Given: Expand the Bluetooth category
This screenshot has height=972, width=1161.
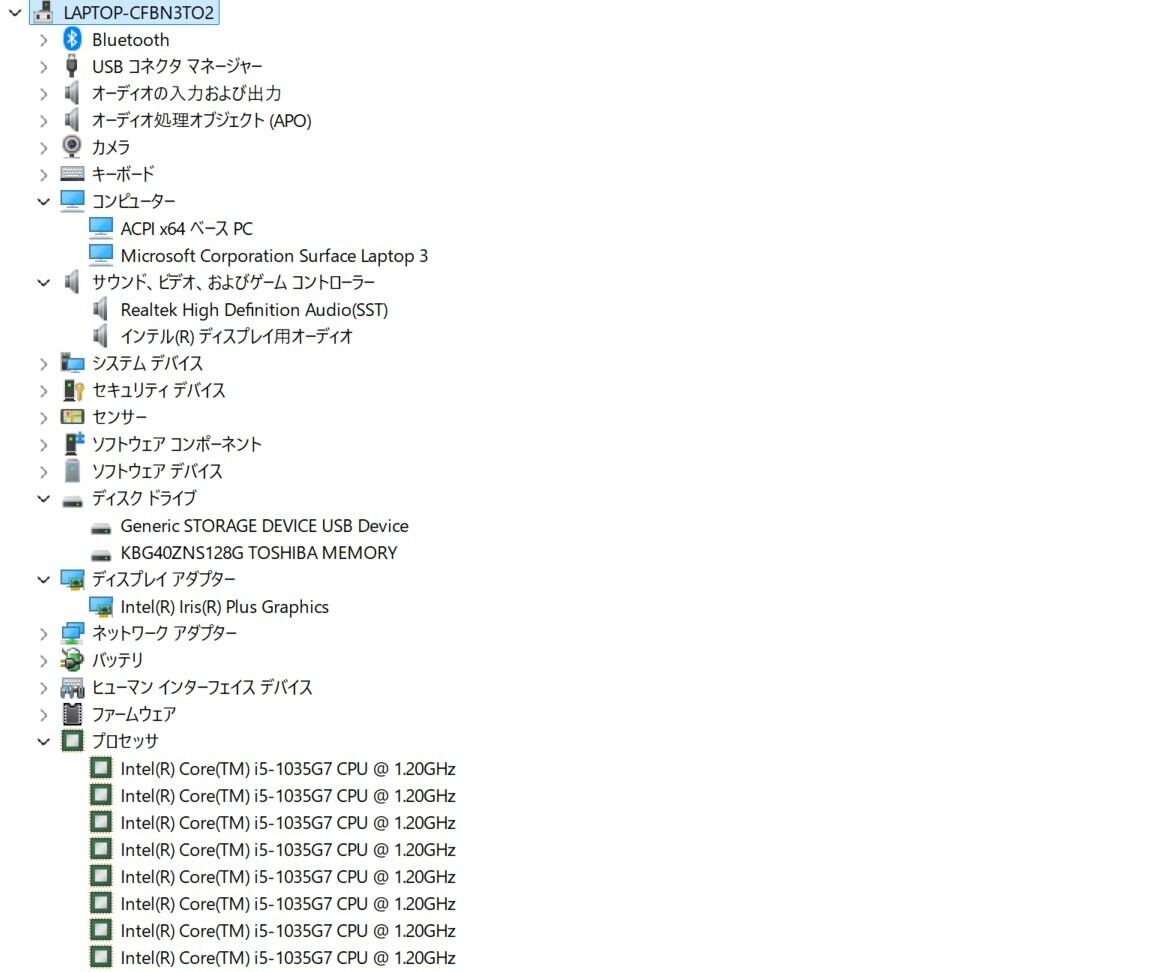Looking at the screenshot, I should pos(44,40).
